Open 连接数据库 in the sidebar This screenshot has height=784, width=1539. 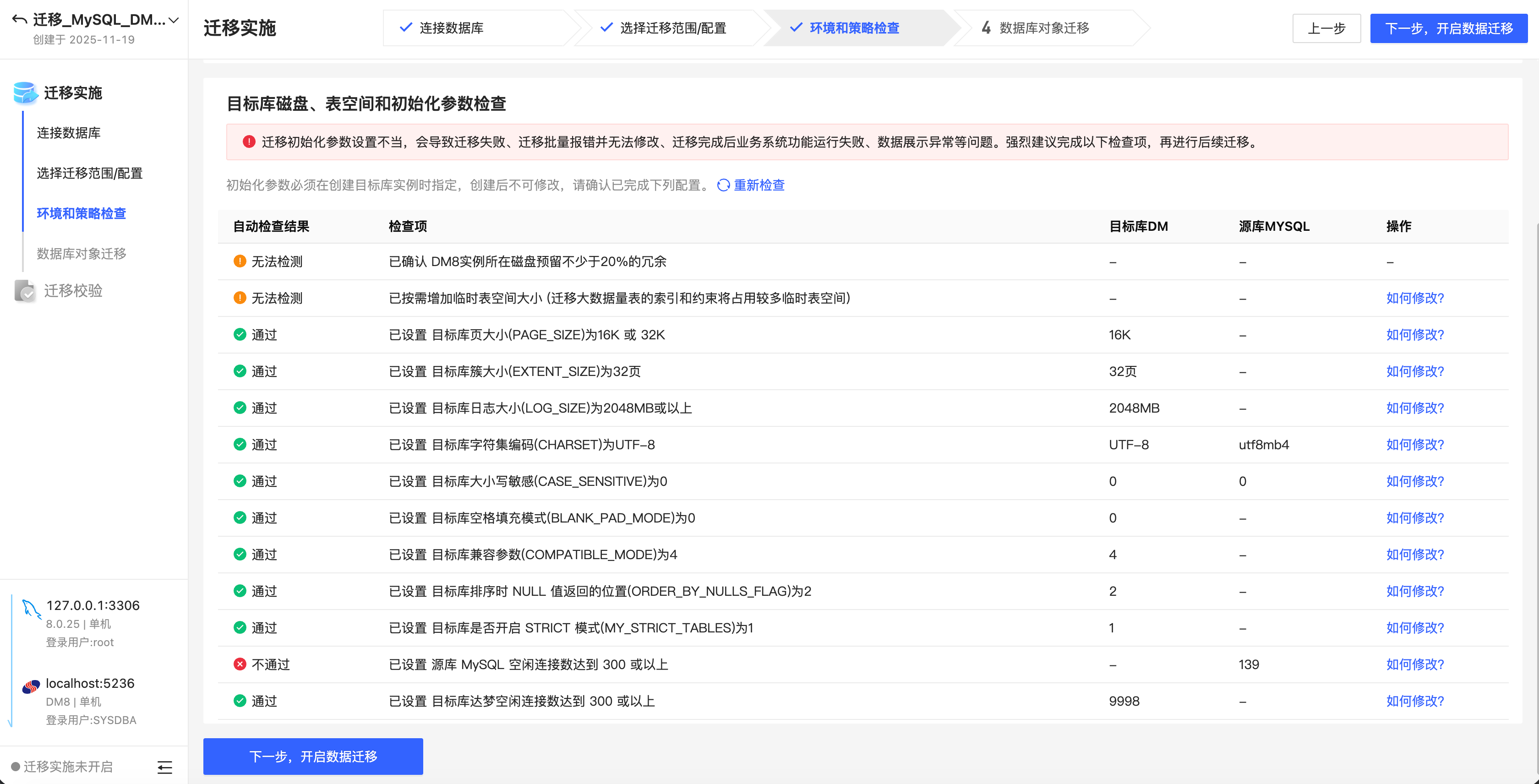tap(69, 132)
